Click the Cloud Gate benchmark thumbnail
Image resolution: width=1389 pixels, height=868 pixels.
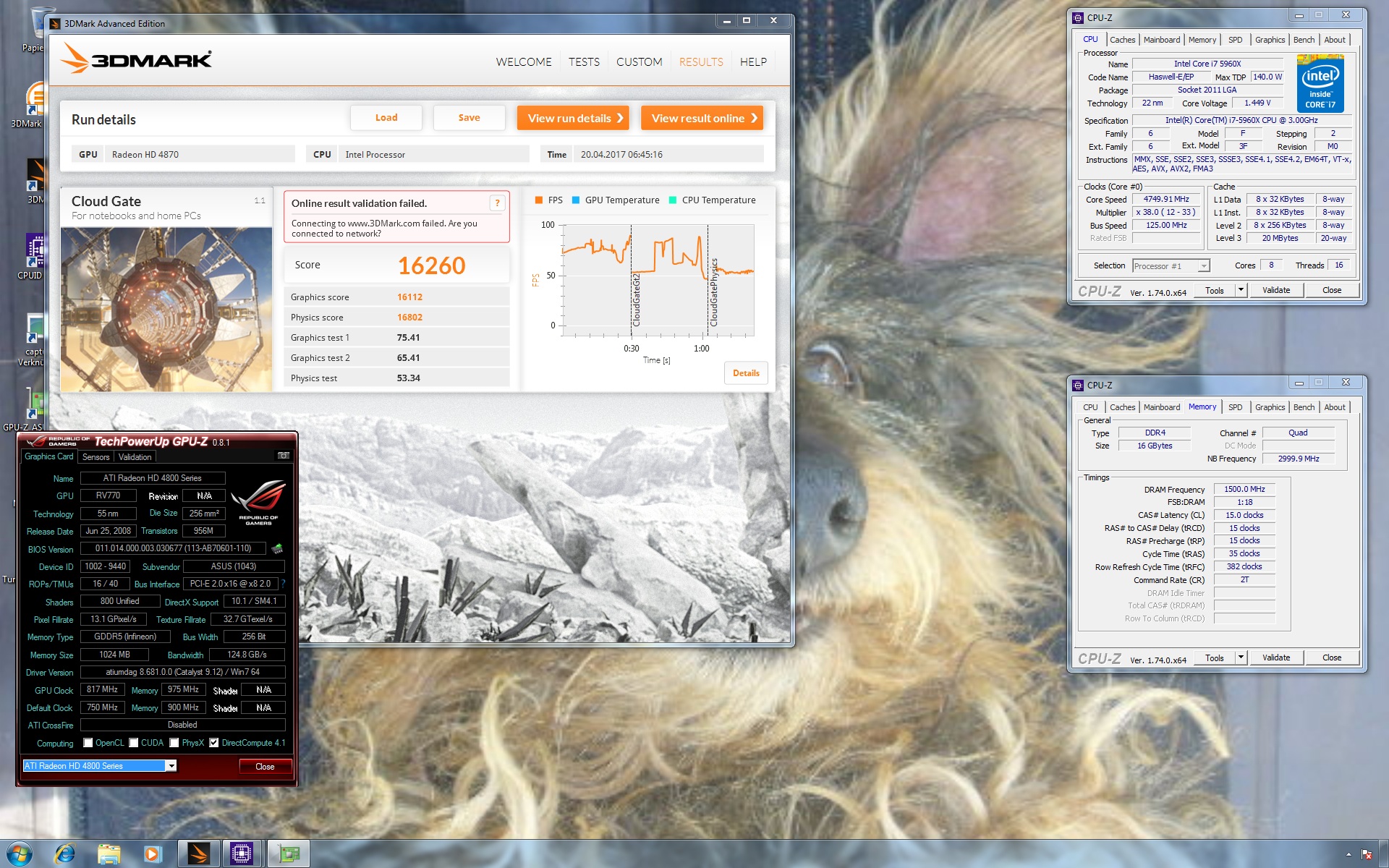(166, 310)
